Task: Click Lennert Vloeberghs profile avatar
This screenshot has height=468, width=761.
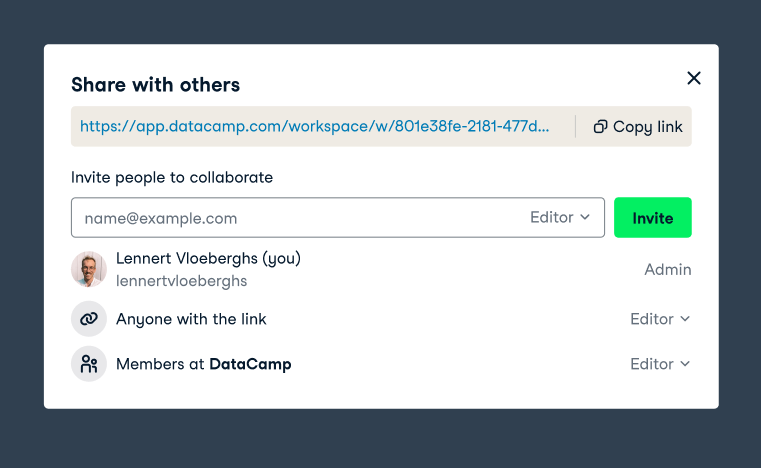Action: (x=89, y=269)
